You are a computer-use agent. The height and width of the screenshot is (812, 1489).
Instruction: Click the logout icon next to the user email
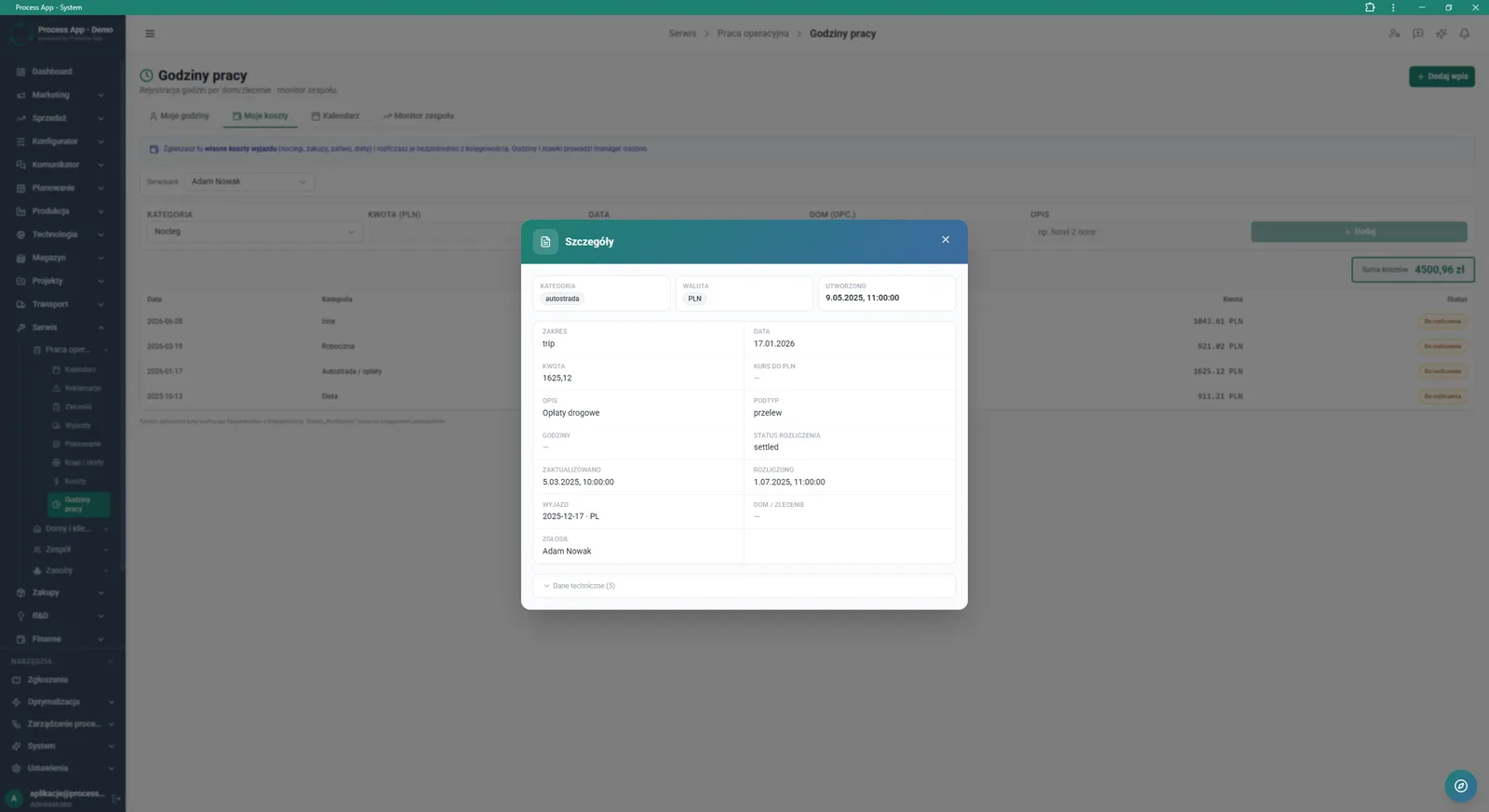[x=116, y=798]
